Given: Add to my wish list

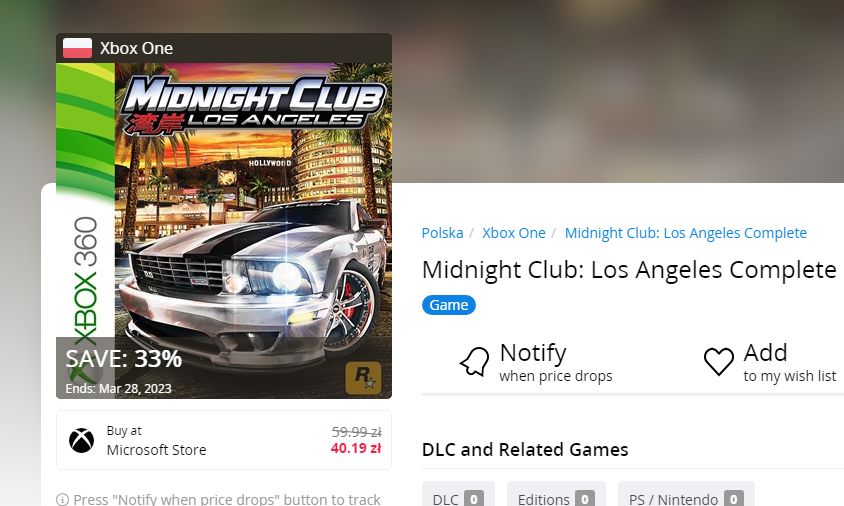Looking at the screenshot, I should (x=770, y=361).
